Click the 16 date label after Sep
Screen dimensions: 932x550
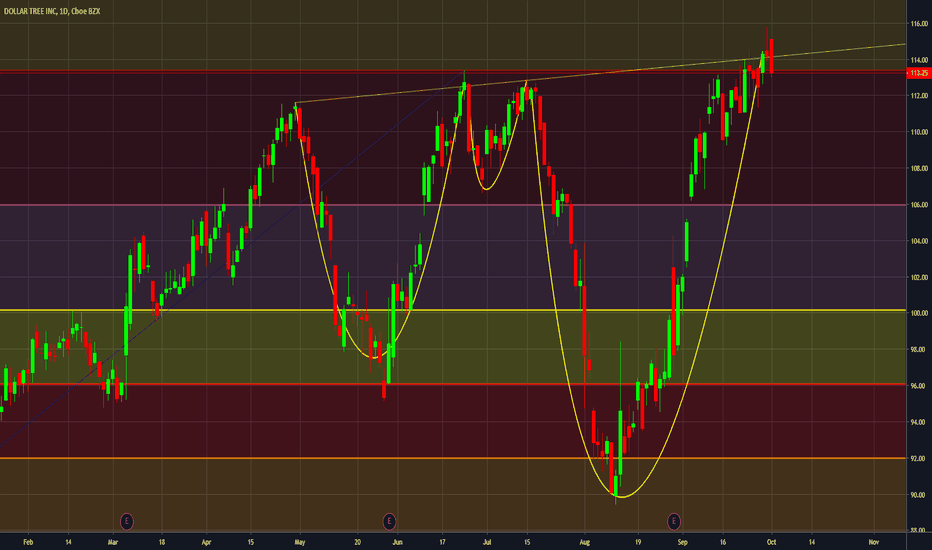(x=723, y=542)
